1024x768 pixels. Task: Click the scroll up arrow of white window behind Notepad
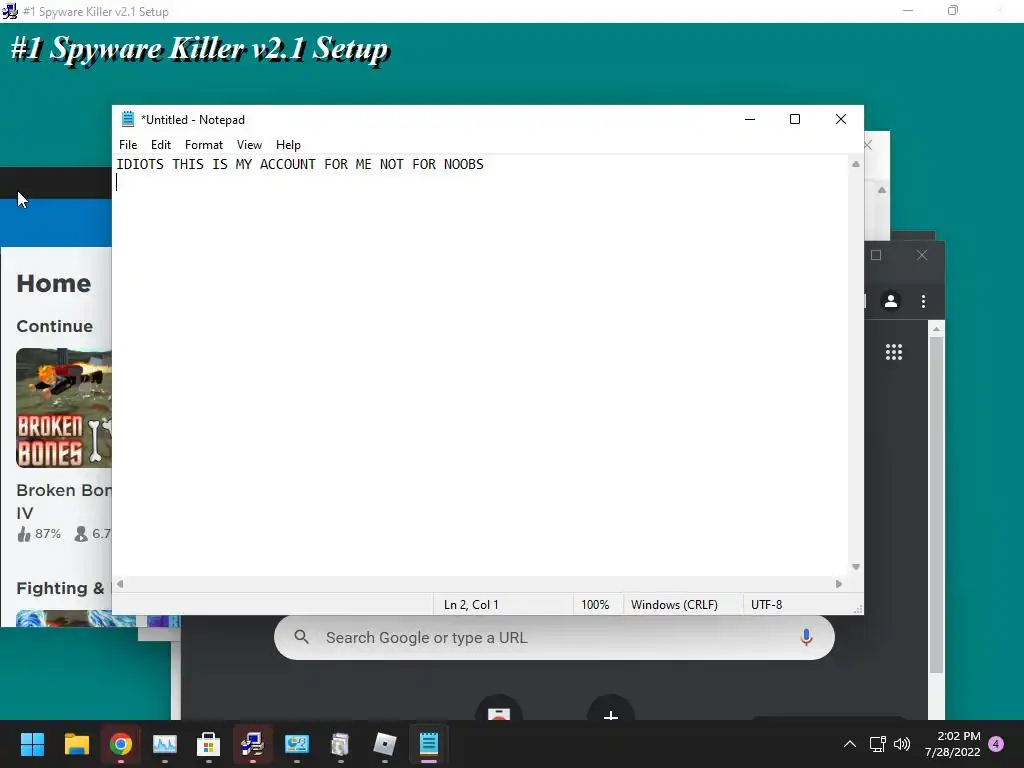click(882, 190)
